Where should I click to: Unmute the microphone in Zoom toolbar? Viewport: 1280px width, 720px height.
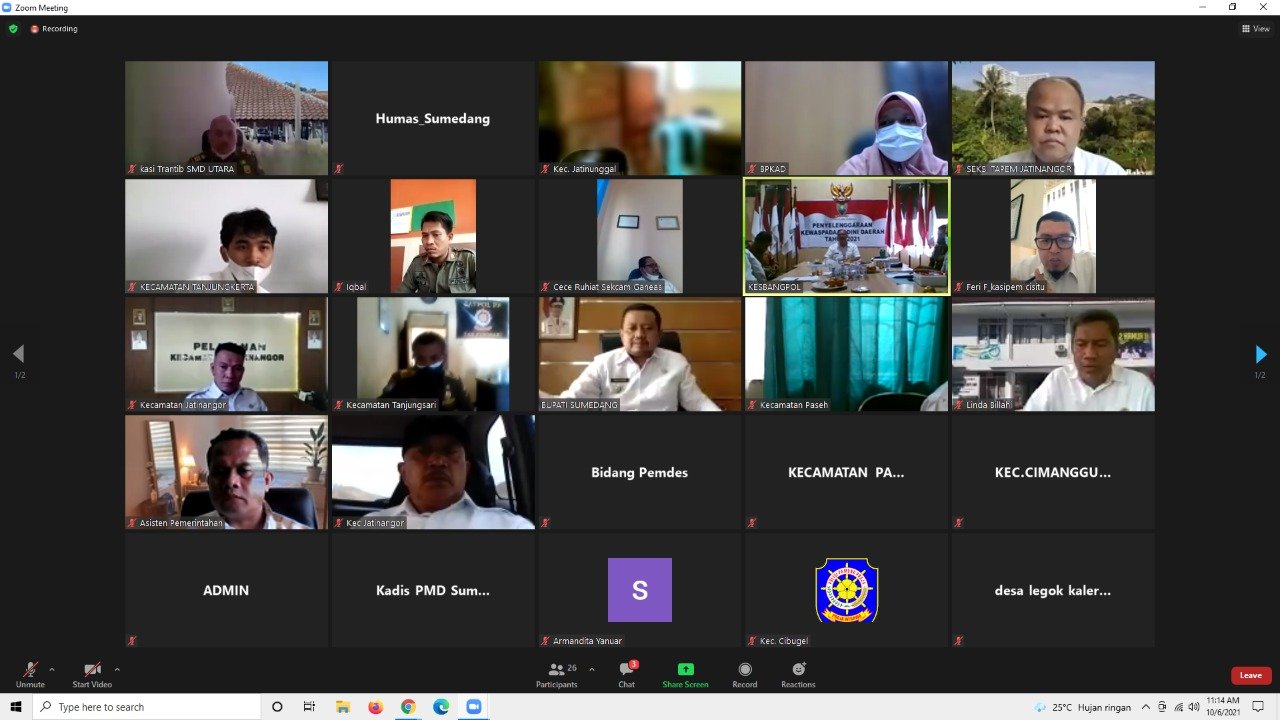pyautogui.click(x=30, y=671)
